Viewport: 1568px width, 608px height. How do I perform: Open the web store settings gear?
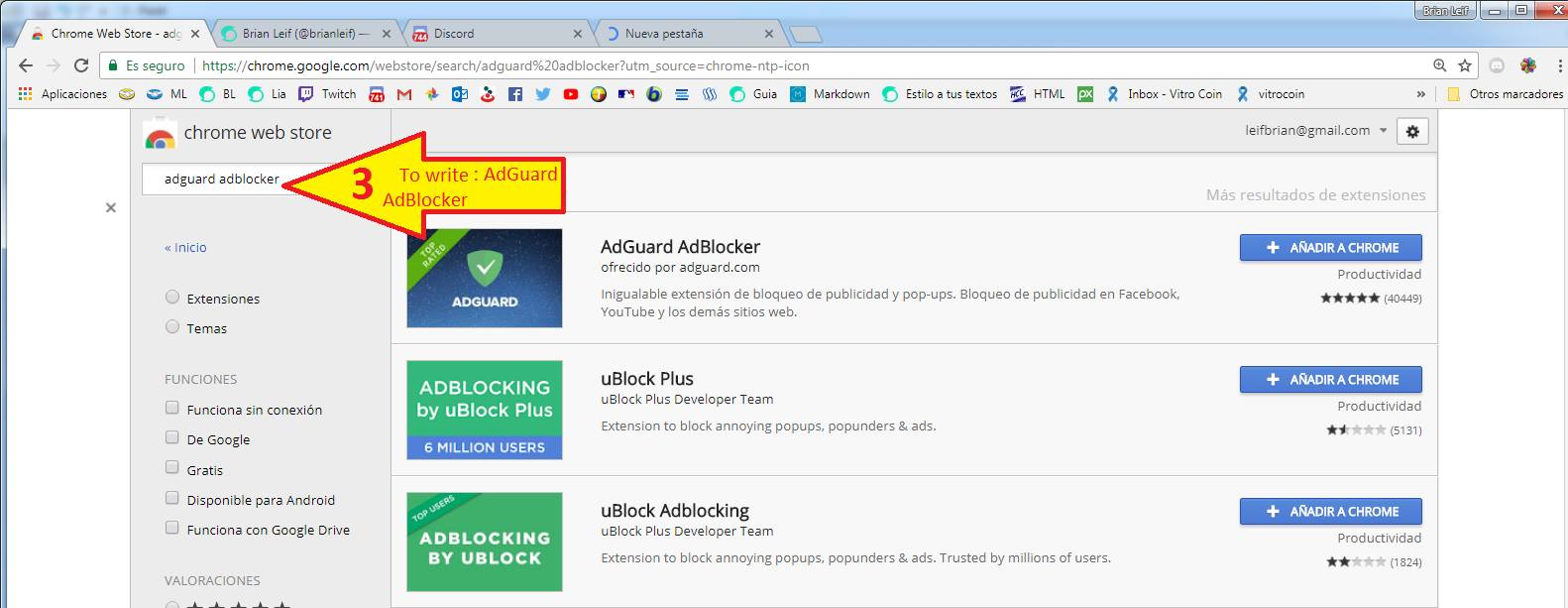point(1412,131)
